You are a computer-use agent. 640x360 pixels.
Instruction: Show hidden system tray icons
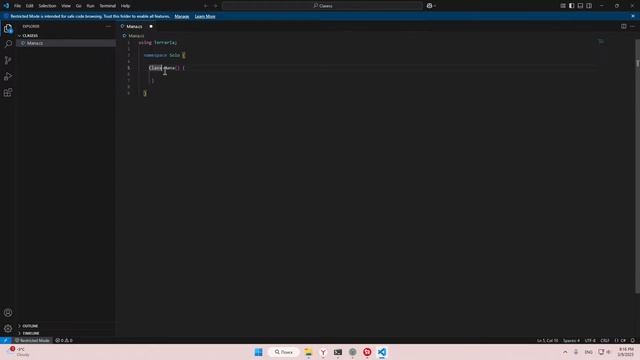click(x=565, y=352)
